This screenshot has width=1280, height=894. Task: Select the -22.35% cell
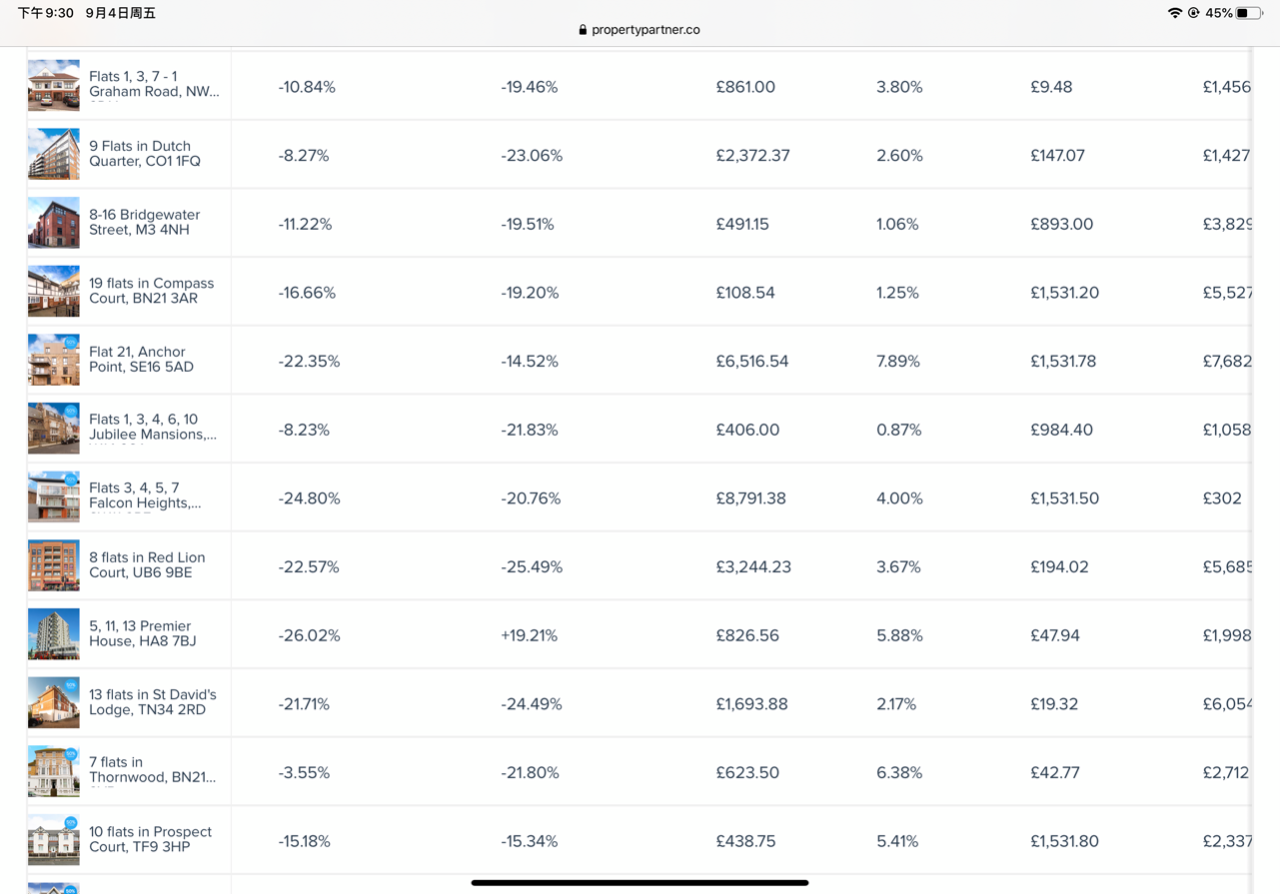tap(309, 361)
